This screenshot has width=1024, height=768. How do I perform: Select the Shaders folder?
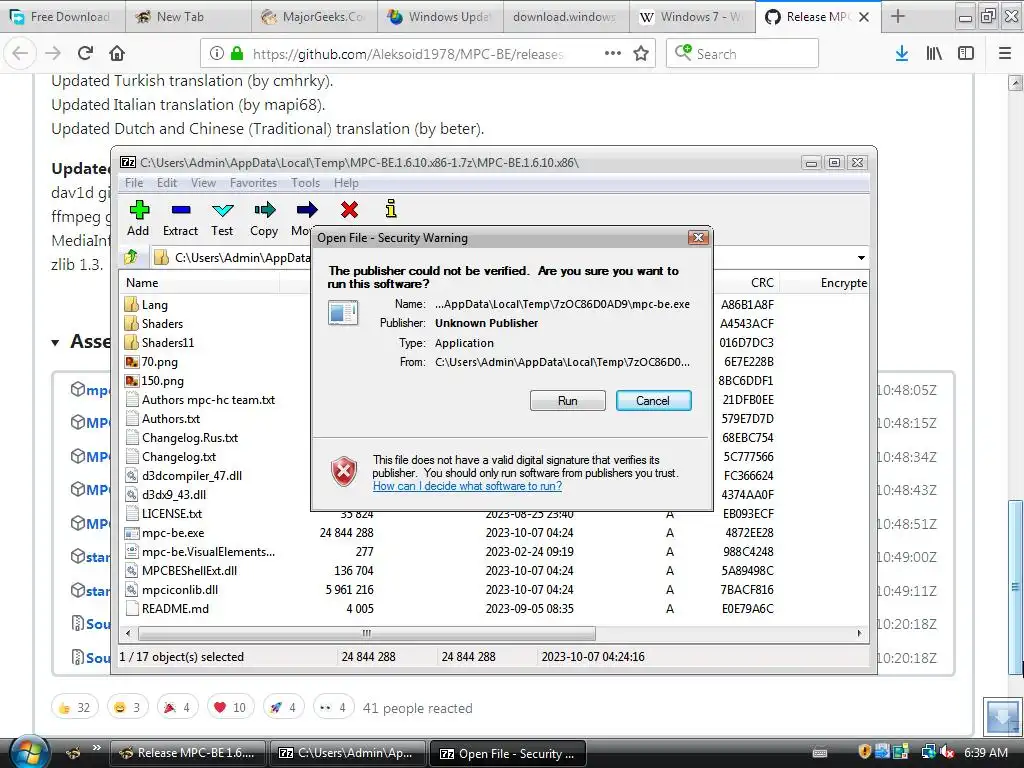pyautogui.click(x=163, y=323)
